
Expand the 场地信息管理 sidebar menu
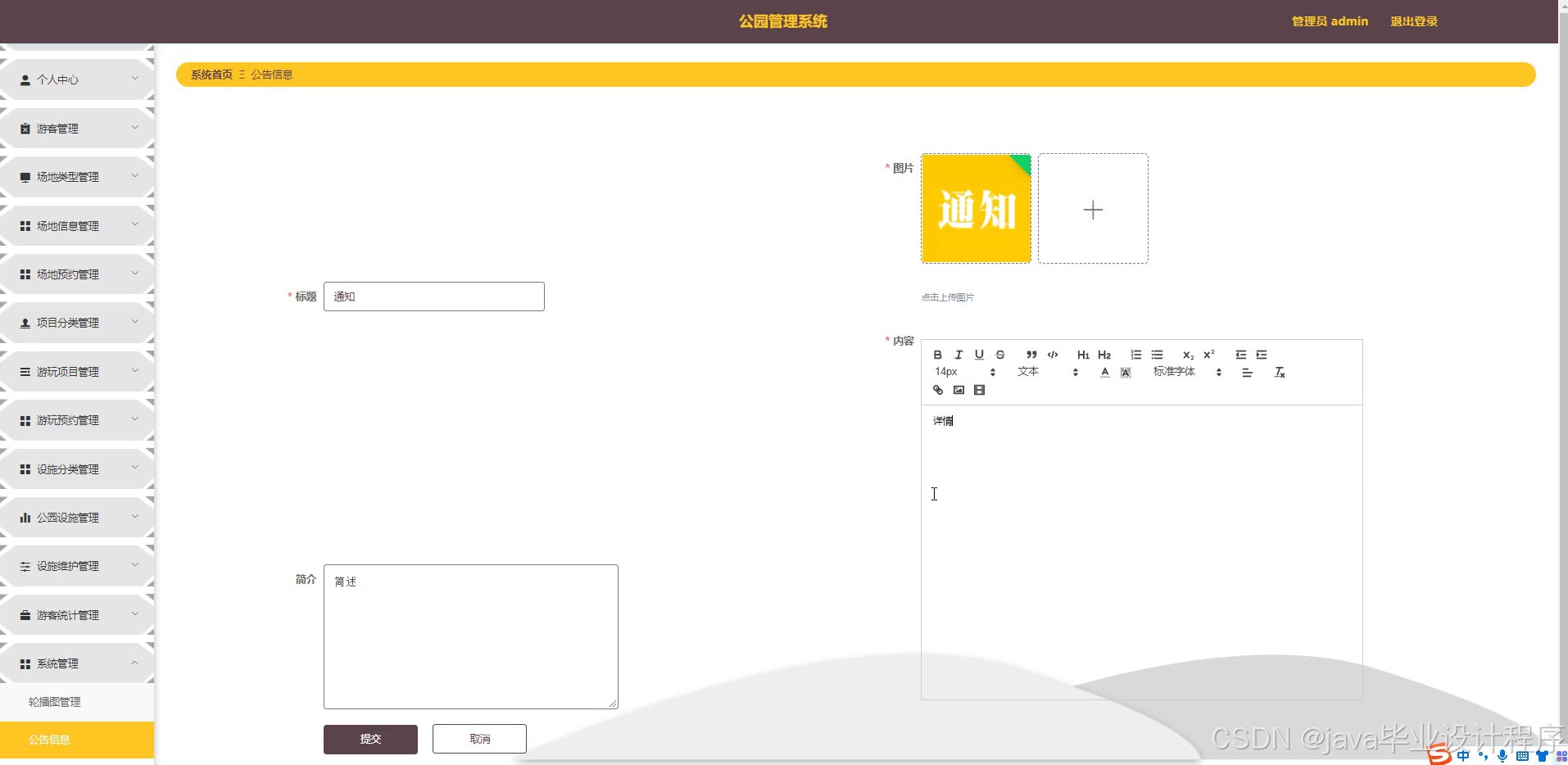coord(78,226)
